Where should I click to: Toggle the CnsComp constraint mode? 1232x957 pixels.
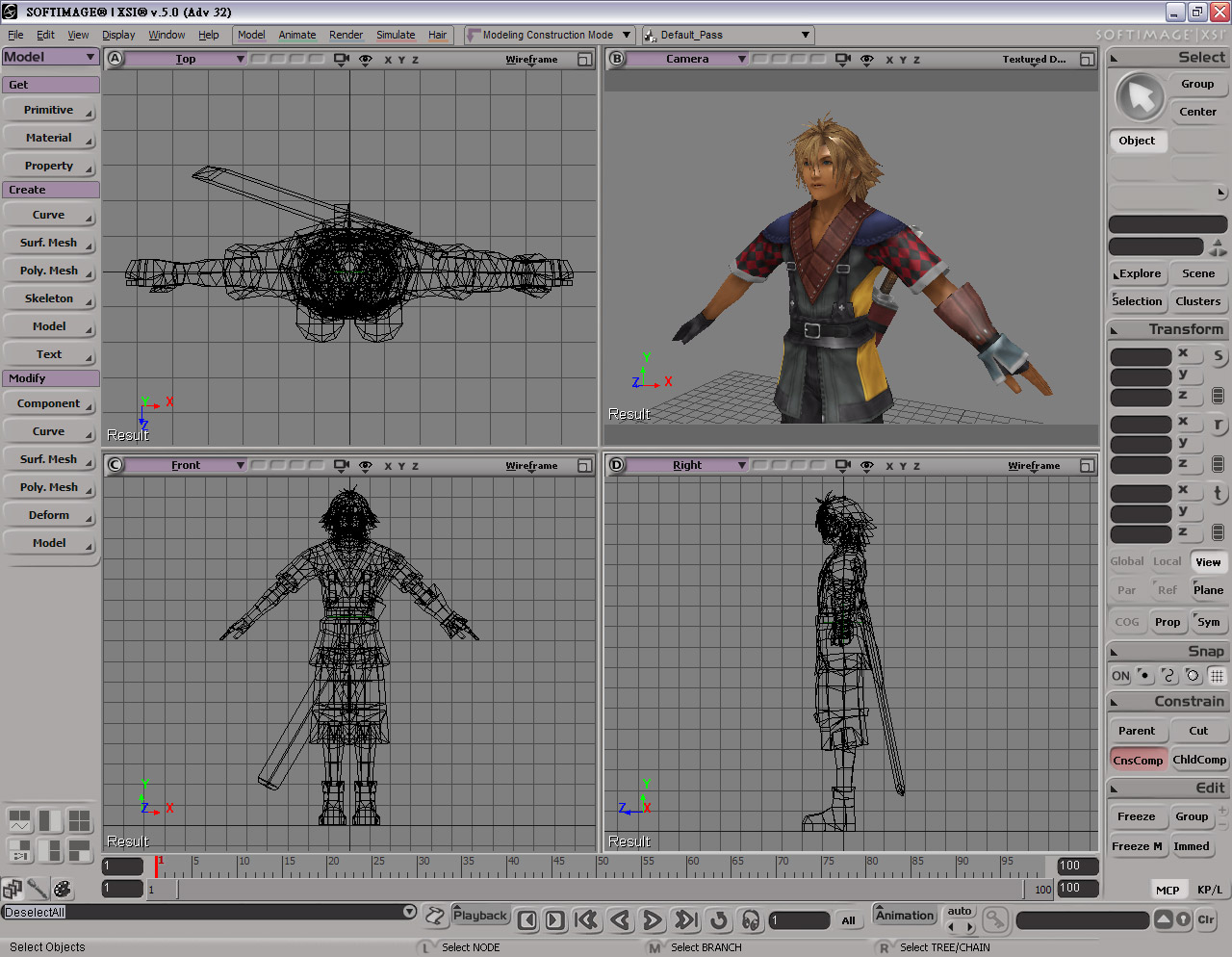click(x=1138, y=760)
